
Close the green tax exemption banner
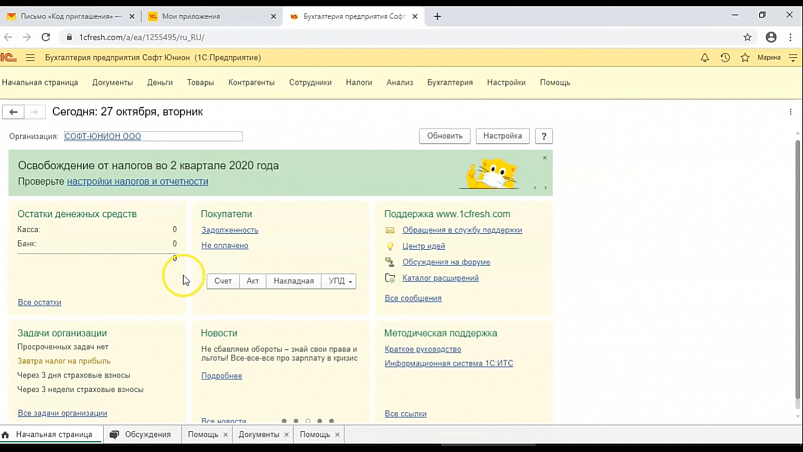(x=545, y=158)
